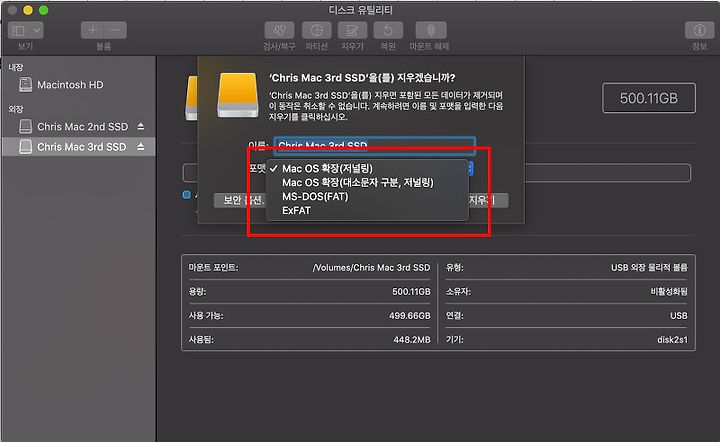720x442 pixels.
Task: Choose ExFAT format option
Action: 367,211
